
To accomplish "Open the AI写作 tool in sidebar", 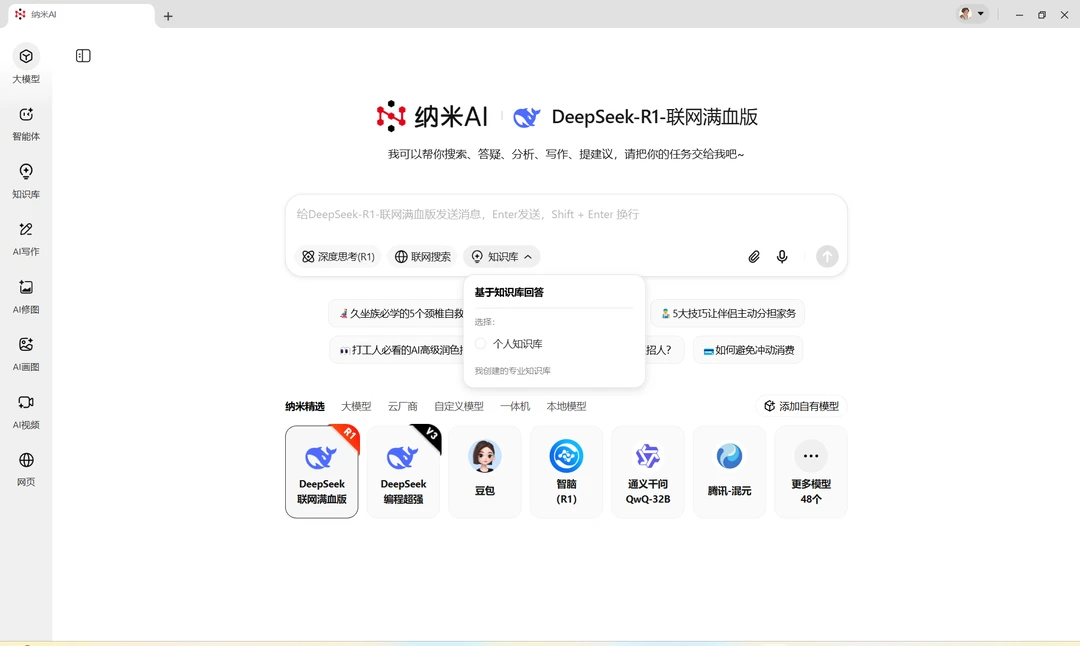I will click(x=26, y=238).
